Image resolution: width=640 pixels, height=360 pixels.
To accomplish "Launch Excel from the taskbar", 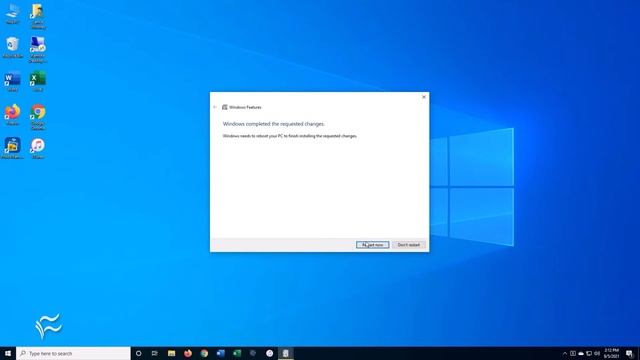I will (237, 353).
